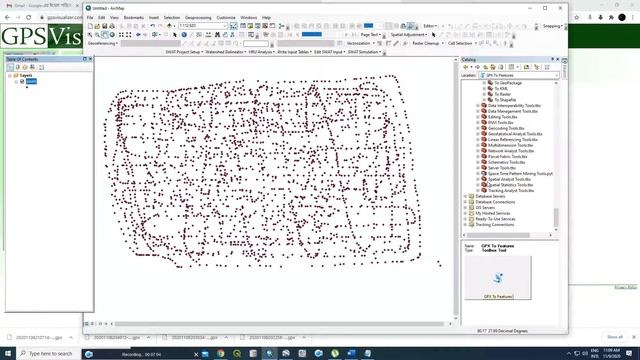Click the Full Extent globe icon
This screenshot has width=640, height=360.
tap(112, 35)
